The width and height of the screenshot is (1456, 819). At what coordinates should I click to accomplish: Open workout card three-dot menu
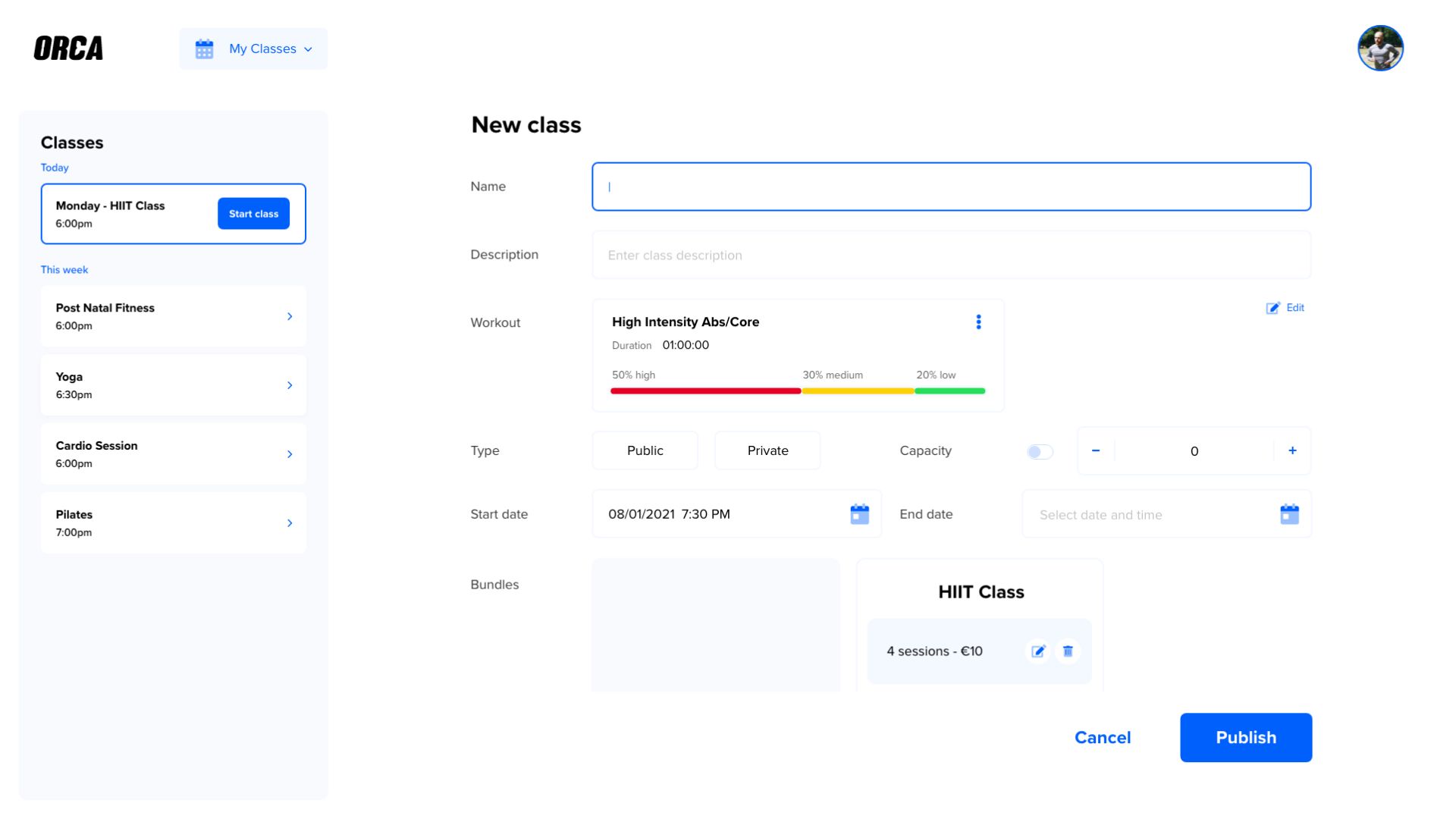click(978, 322)
